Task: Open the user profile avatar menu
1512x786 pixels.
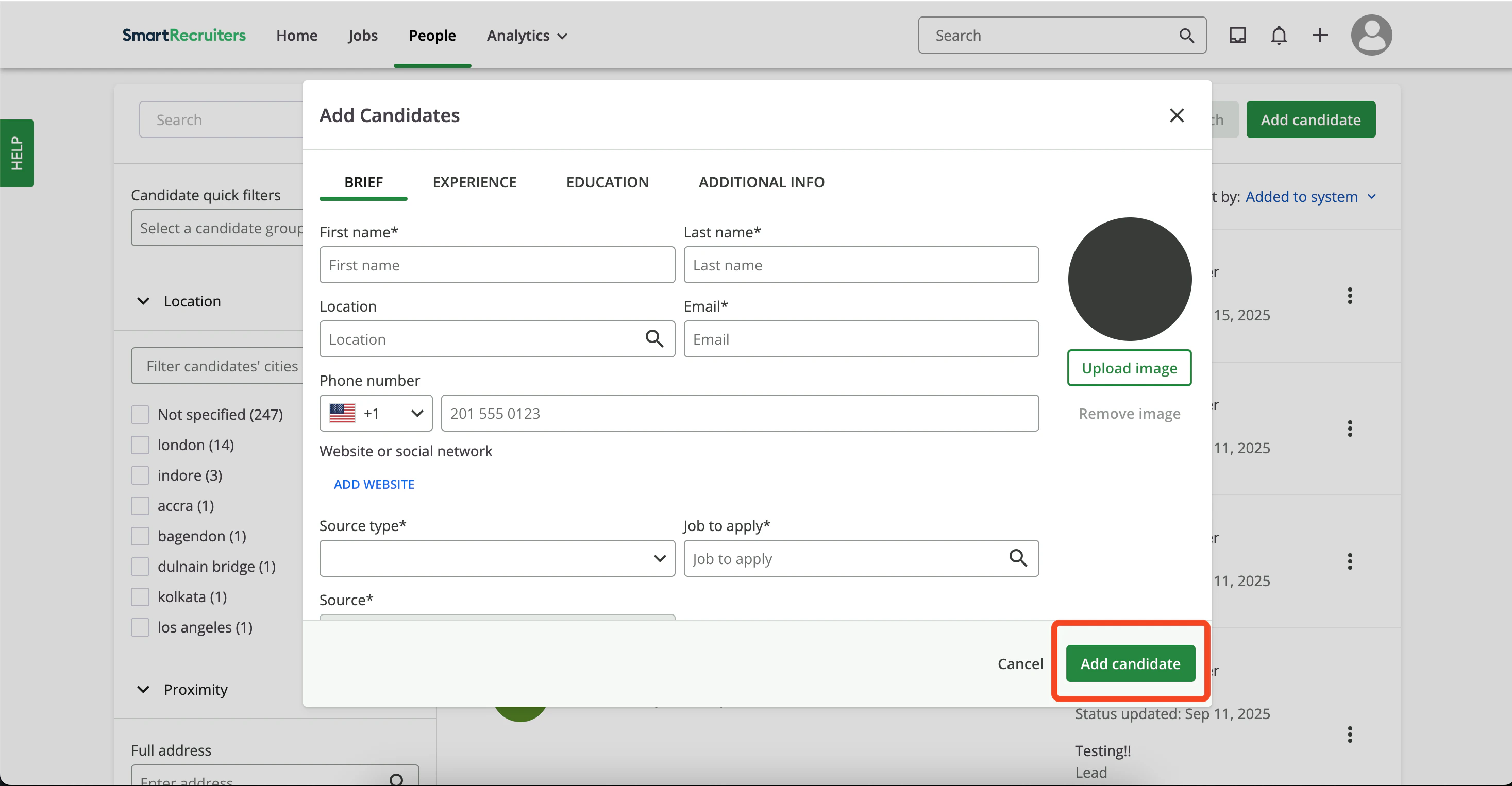Action: point(1371,35)
